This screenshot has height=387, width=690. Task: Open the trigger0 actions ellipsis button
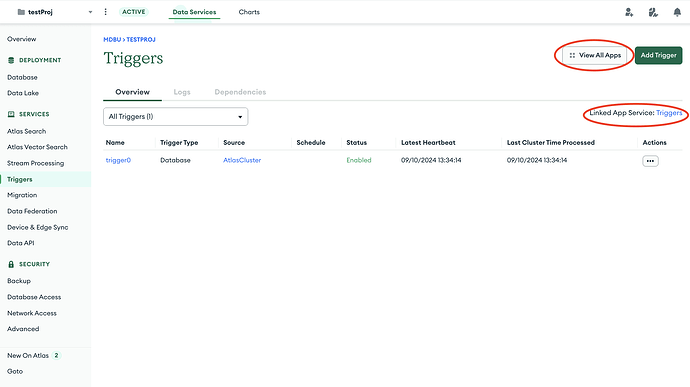(x=650, y=161)
